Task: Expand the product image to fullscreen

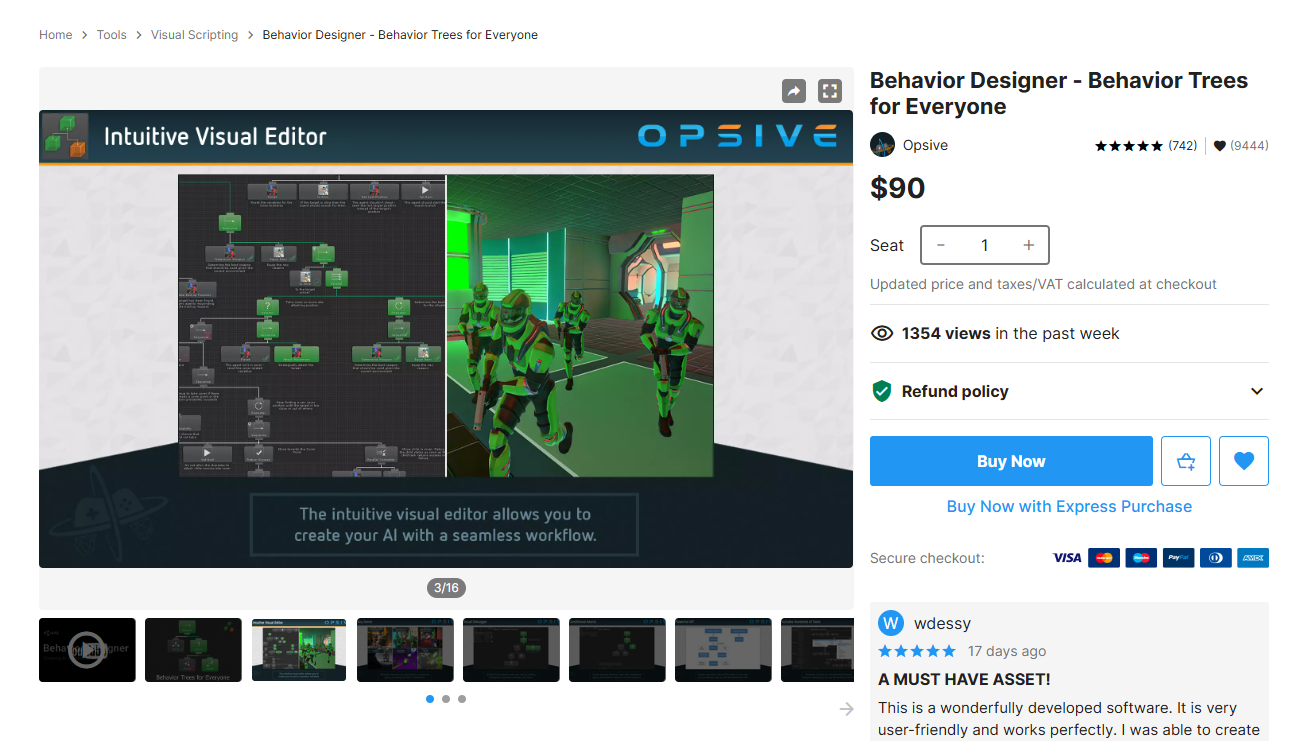Action: (x=830, y=91)
